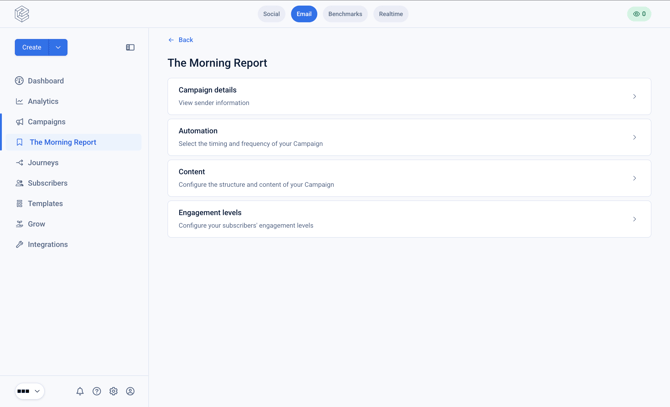This screenshot has width=670, height=407.
Task: Switch to the Benchmarks tab
Action: [x=345, y=14]
